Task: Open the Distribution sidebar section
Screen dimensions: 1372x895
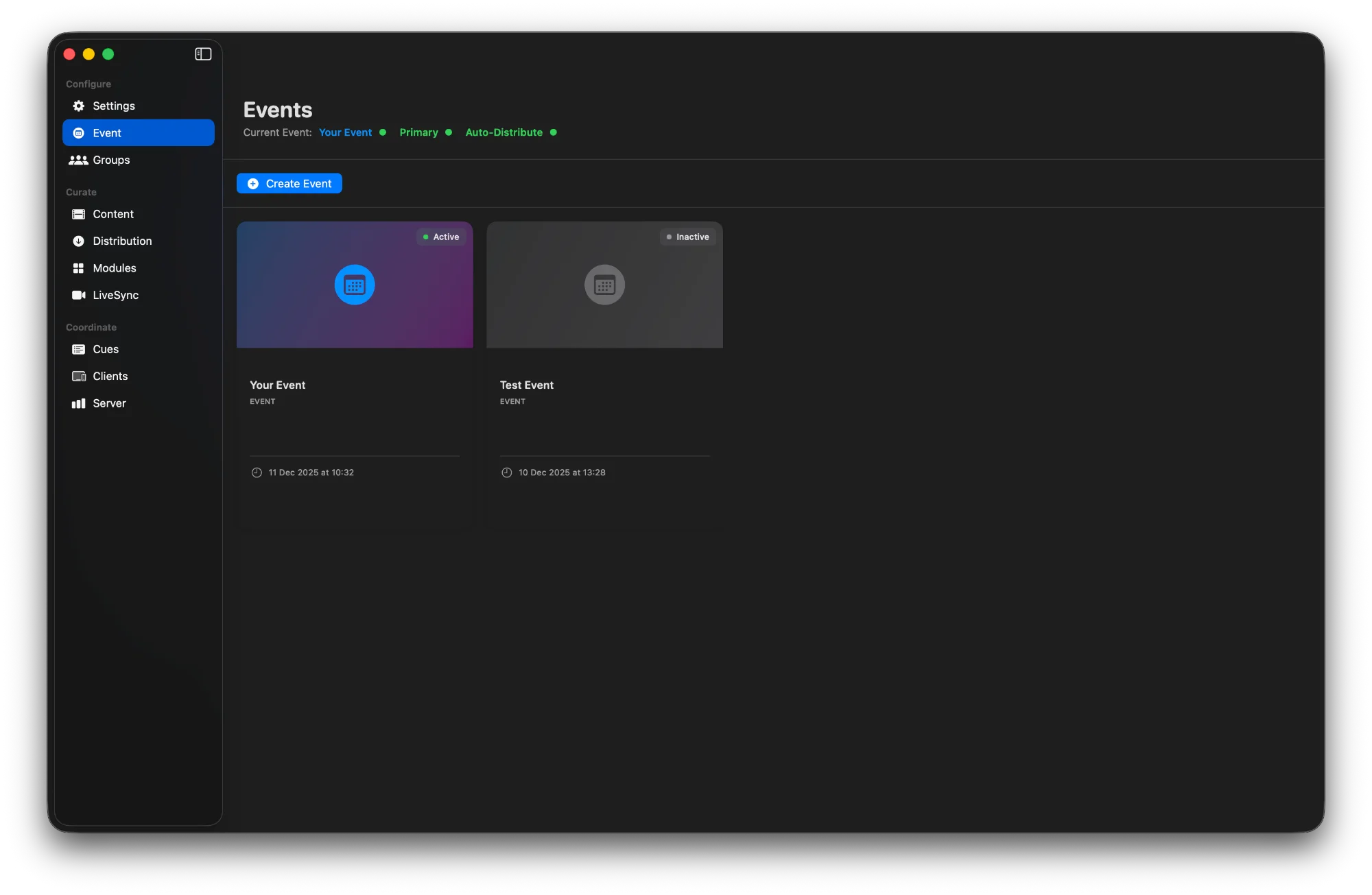Action: point(122,241)
